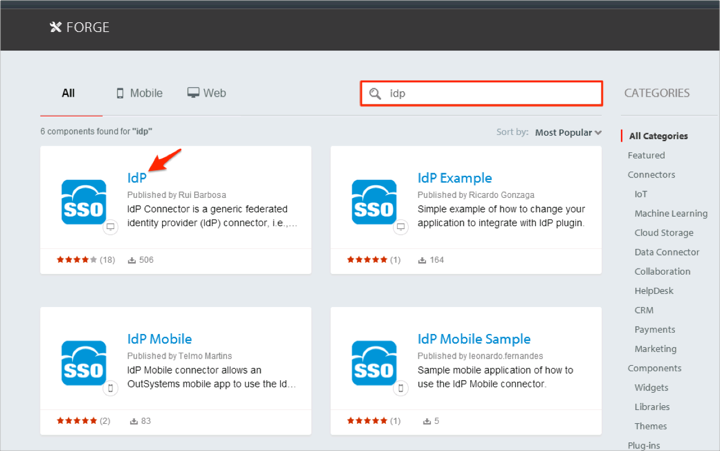Open the IdP component title link
Image resolution: width=720 pixels, height=451 pixels.
click(137, 178)
